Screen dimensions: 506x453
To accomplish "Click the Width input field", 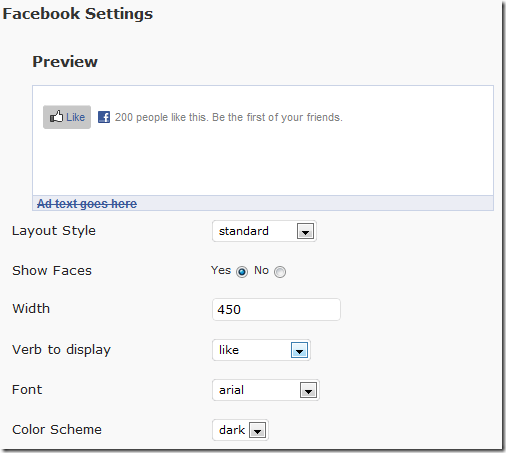I will pyautogui.click(x=276, y=309).
